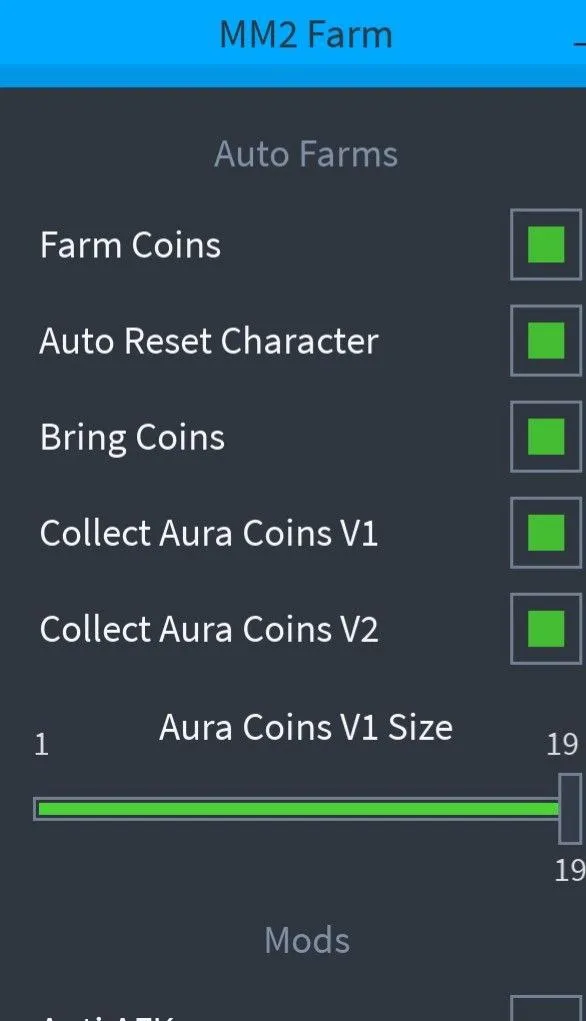
Task: Click the Aura Coins V1 Size title
Action: click(305, 727)
